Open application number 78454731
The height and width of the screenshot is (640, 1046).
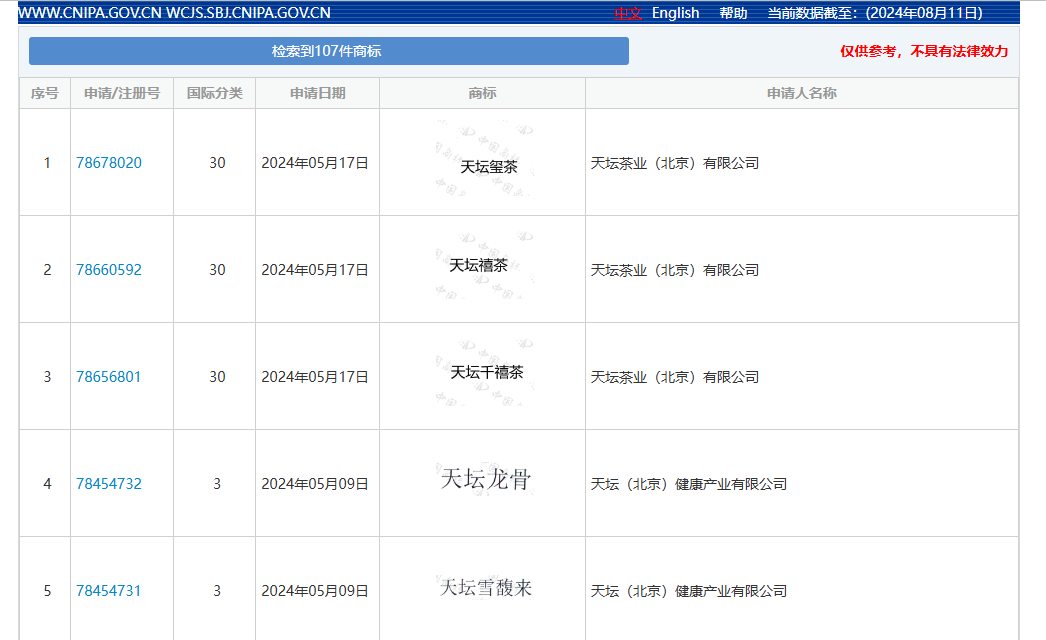pyautogui.click(x=109, y=591)
